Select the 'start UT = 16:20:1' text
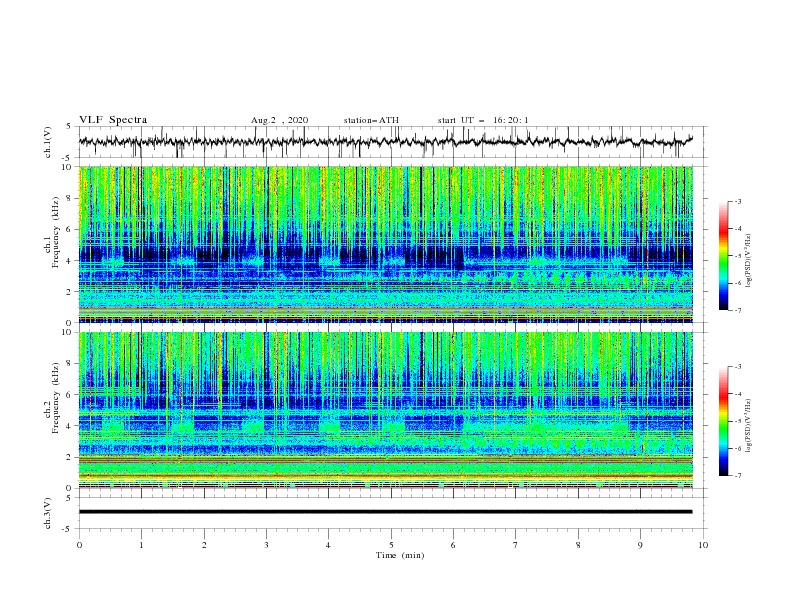 tap(483, 120)
